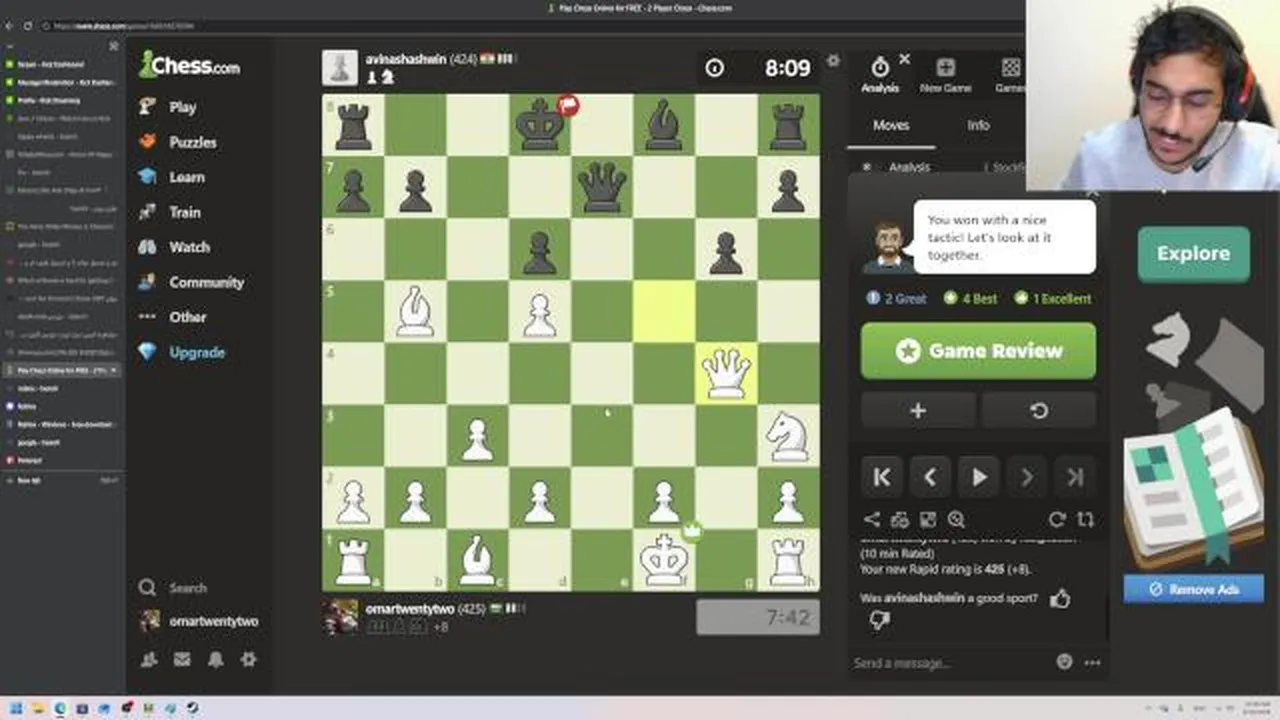Step forward one move

(x=1027, y=478)
